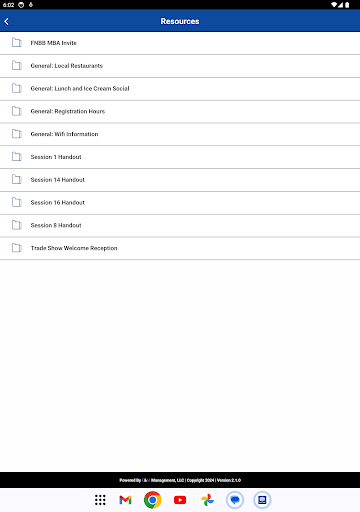
Task: Open General: Lunch and Ice Cream Social
Action: pyautogui.click(x=180, y=89)
